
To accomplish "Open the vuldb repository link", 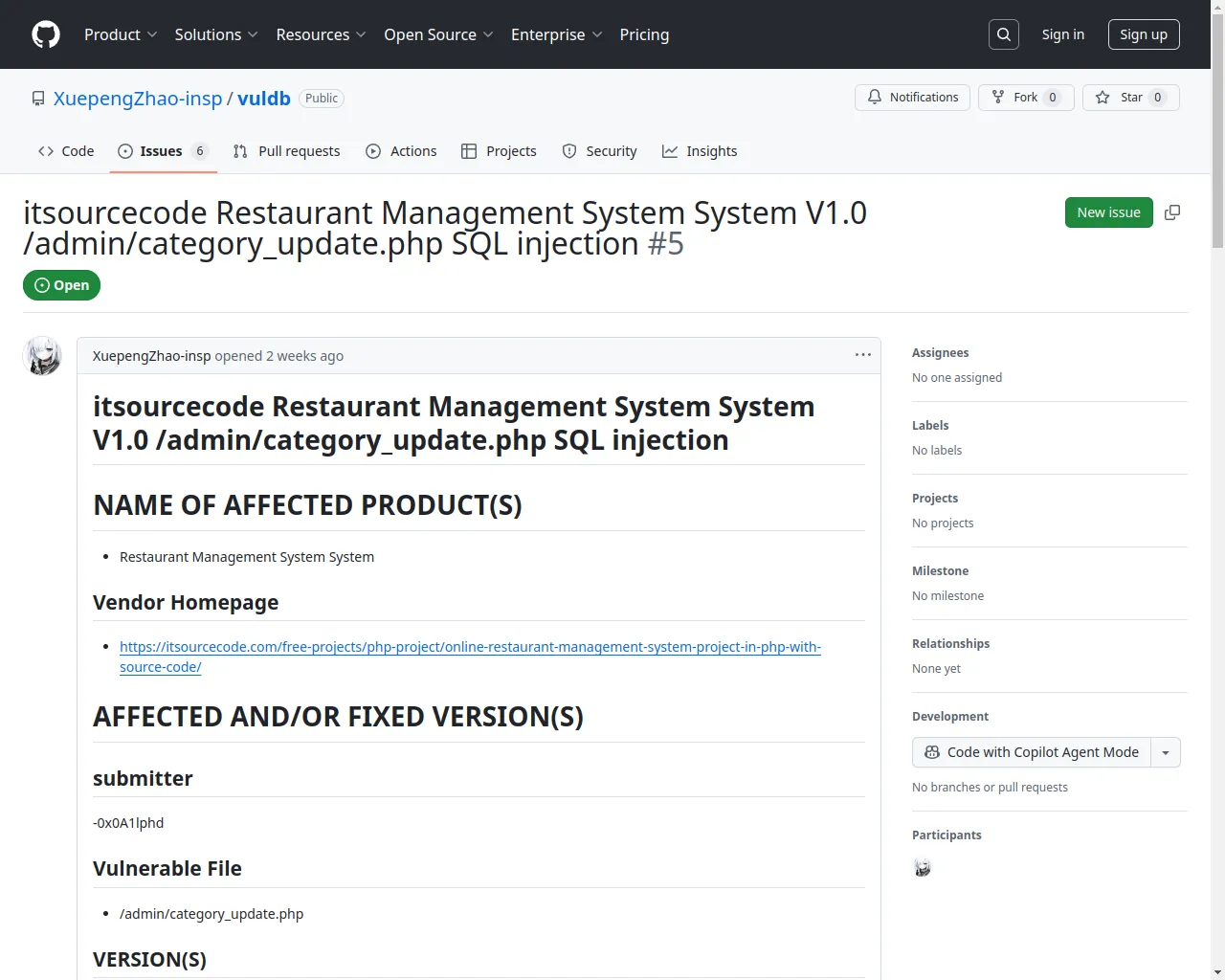I will tap(264, 99).
